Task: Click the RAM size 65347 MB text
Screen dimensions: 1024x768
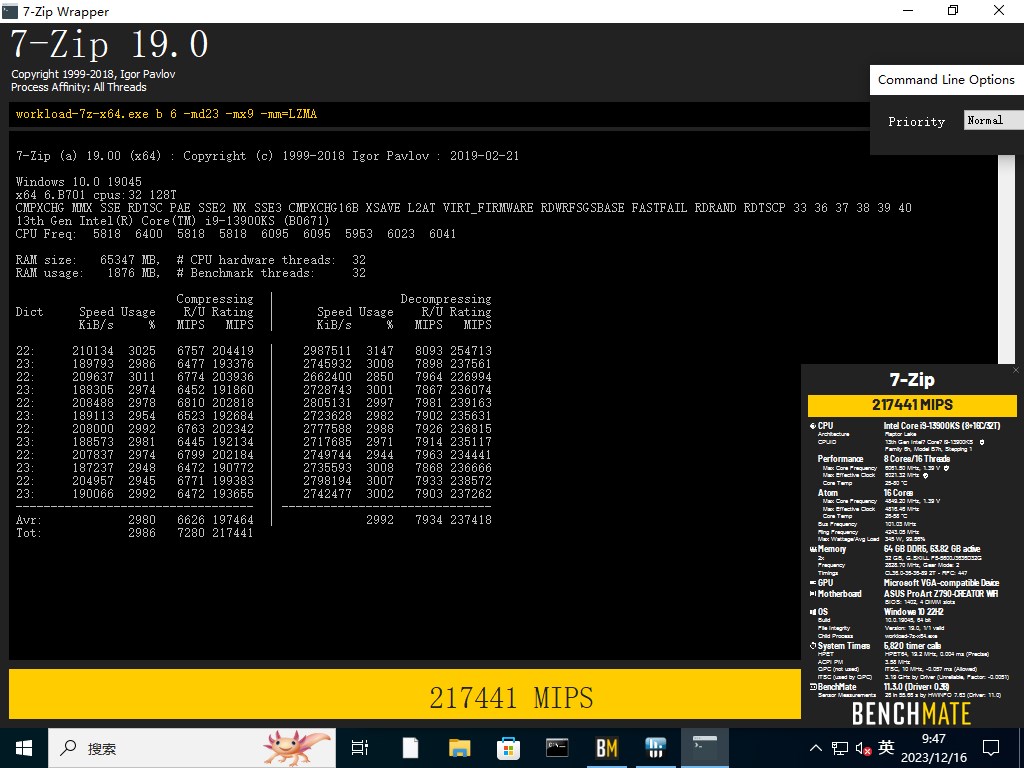Action: [88, 260]
